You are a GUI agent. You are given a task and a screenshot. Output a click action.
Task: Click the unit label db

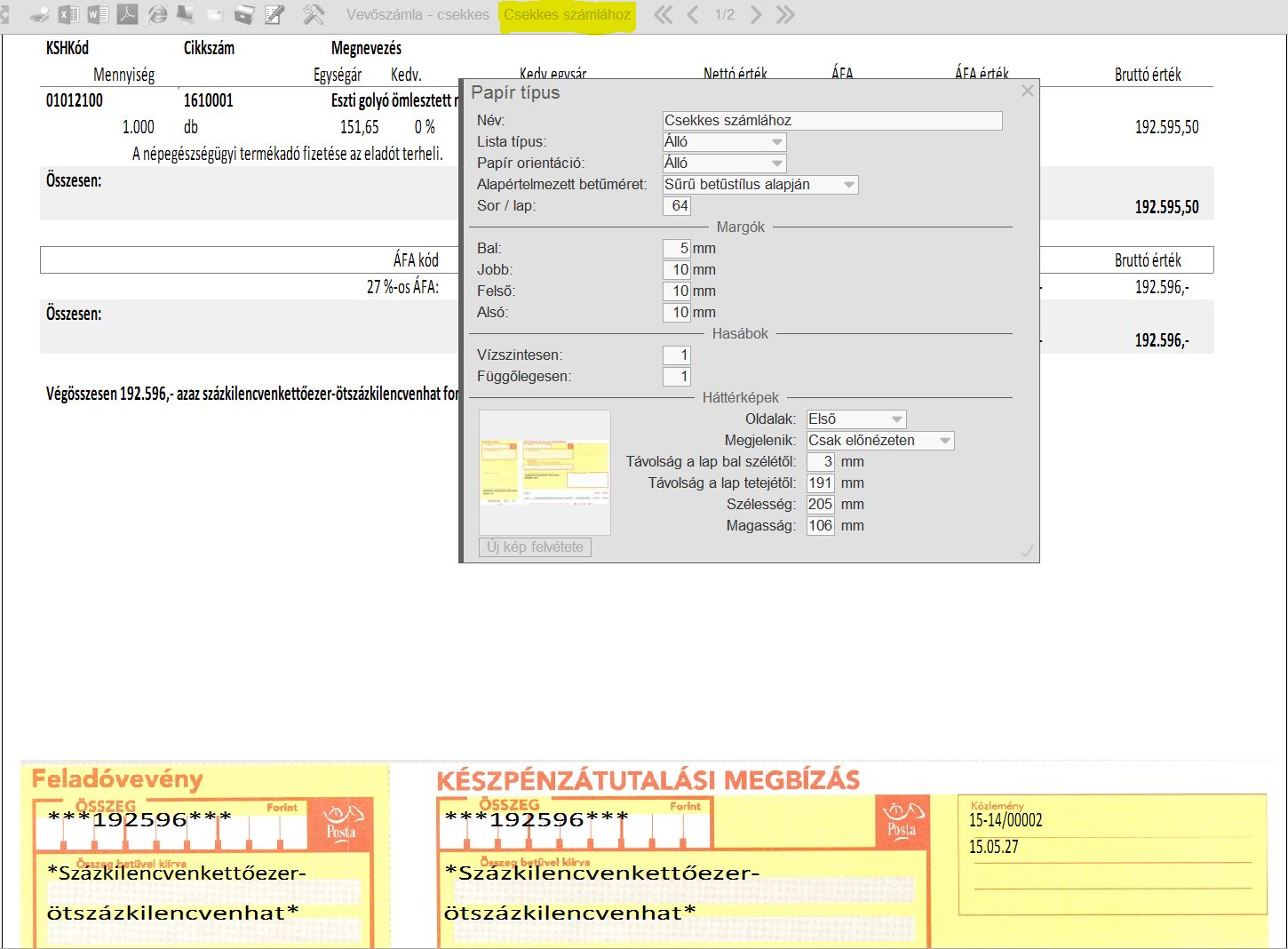(191, 127)
